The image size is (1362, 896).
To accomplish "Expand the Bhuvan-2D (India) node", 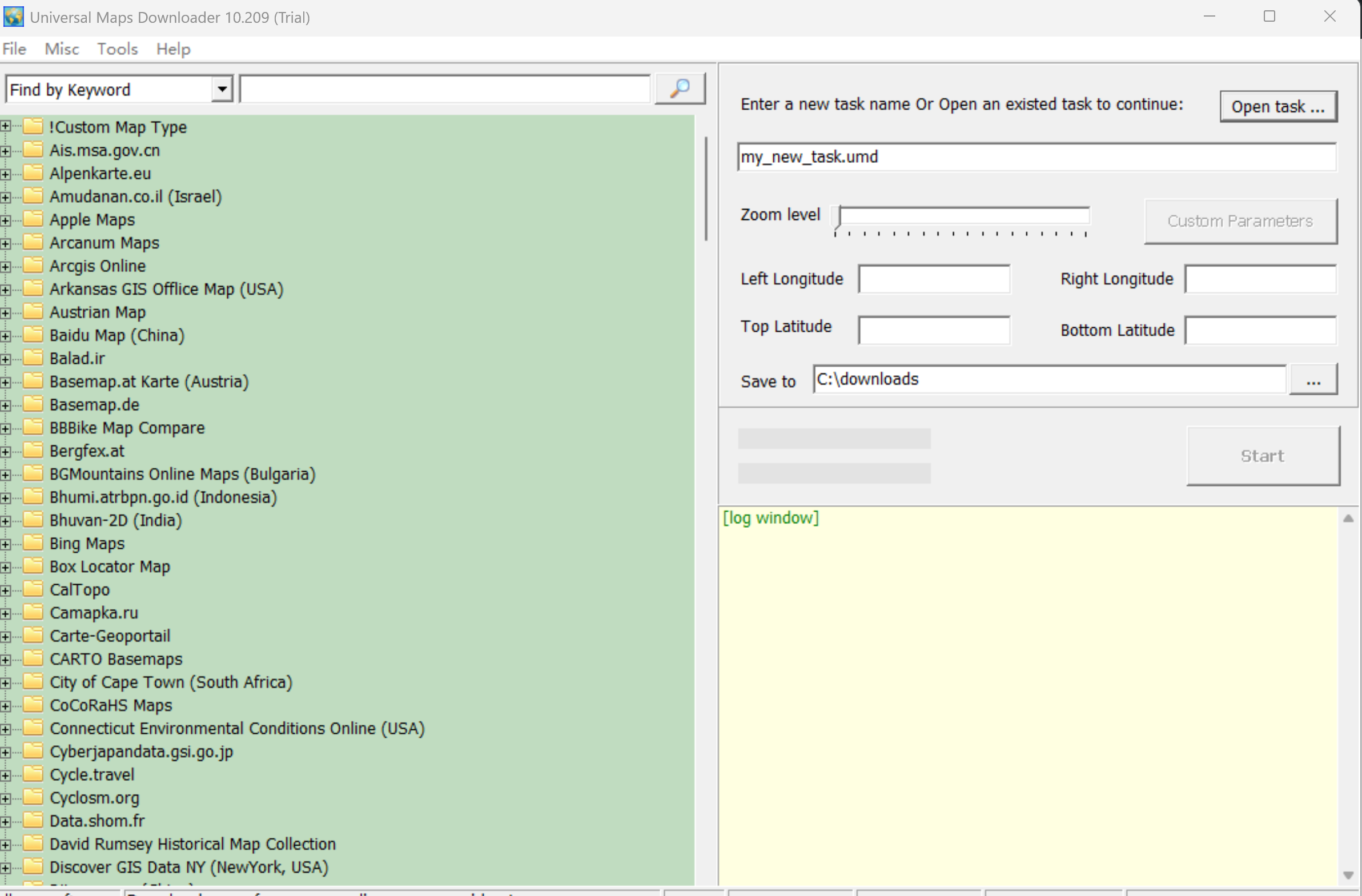I will (x=5, y=521).
